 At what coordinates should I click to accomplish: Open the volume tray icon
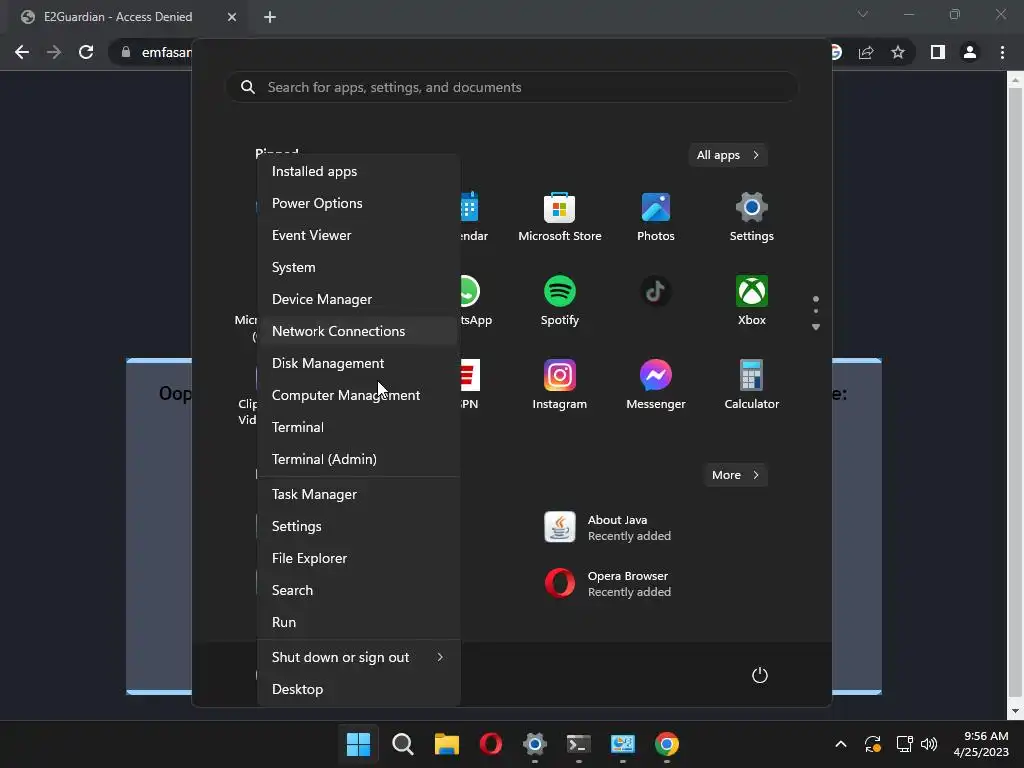[x=929, y=744]
